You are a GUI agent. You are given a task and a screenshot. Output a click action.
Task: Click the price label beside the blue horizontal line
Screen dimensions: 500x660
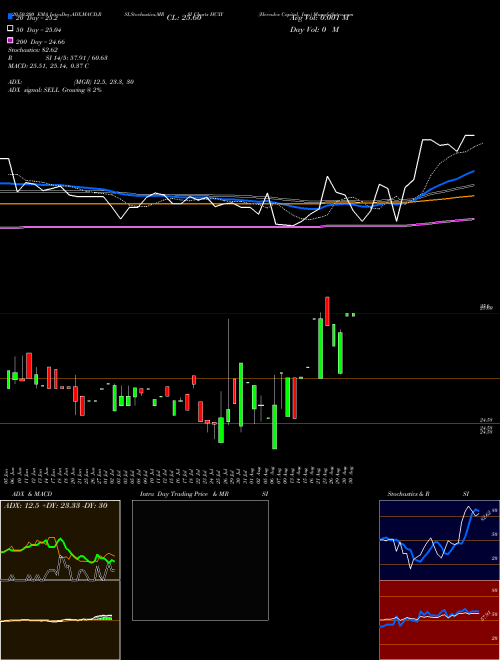click(486, 308)
